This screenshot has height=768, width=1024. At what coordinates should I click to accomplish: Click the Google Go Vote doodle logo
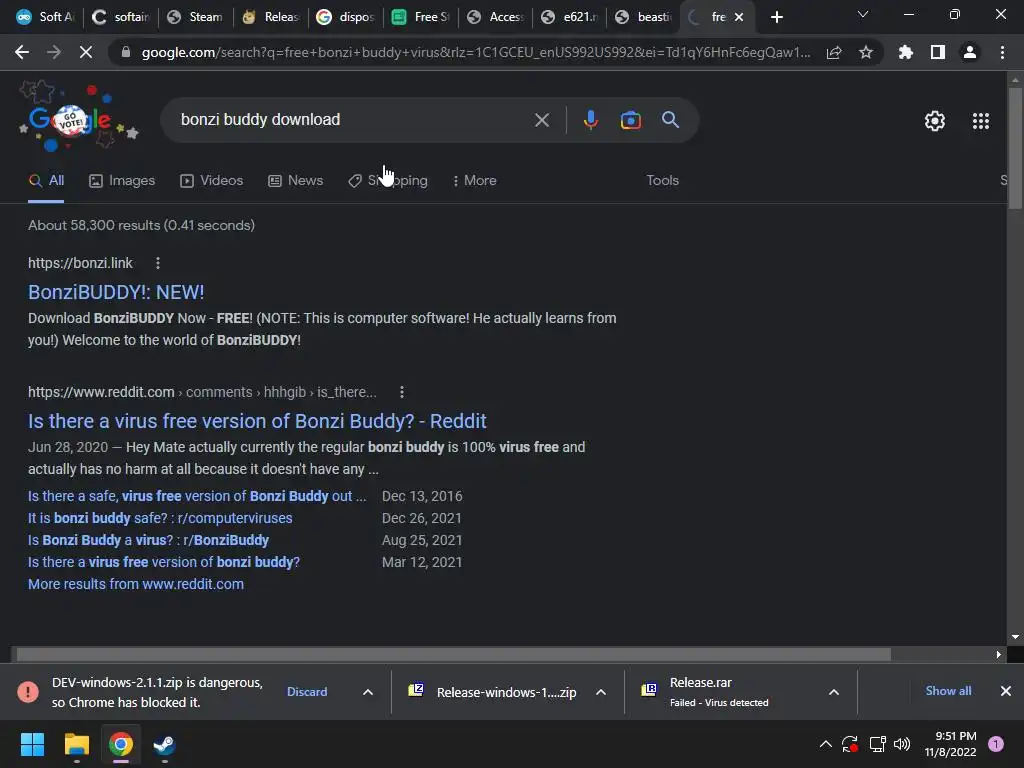[78, 118]
